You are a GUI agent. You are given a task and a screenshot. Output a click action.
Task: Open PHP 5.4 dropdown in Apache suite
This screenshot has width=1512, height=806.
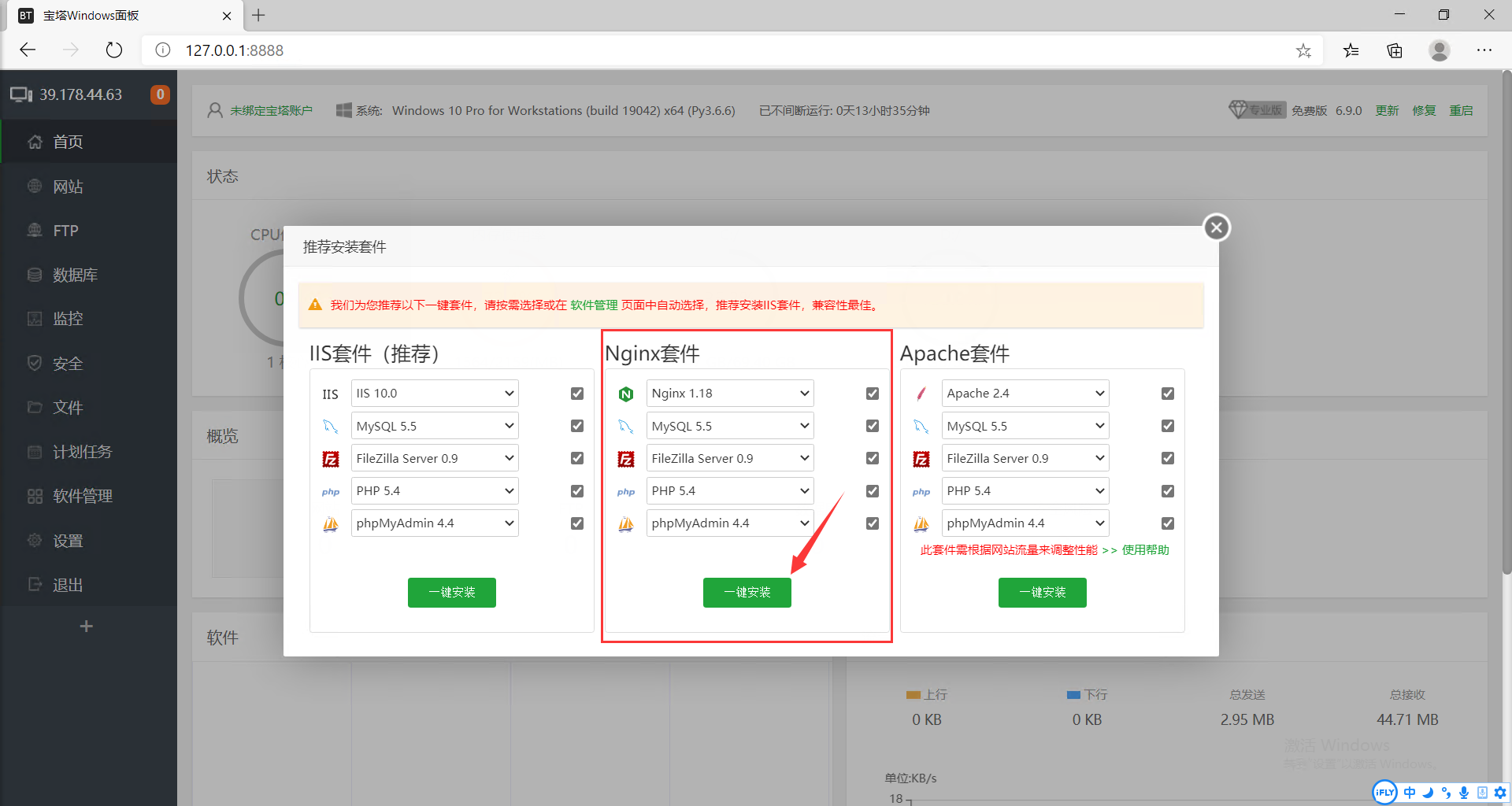tap(1025, 491)
